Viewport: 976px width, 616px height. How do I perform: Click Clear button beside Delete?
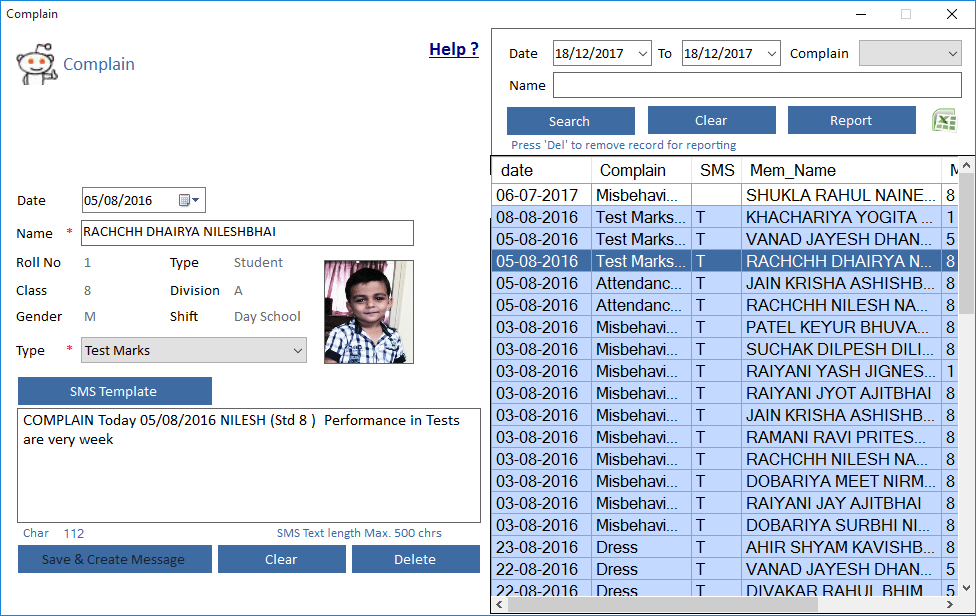[281, 559]
